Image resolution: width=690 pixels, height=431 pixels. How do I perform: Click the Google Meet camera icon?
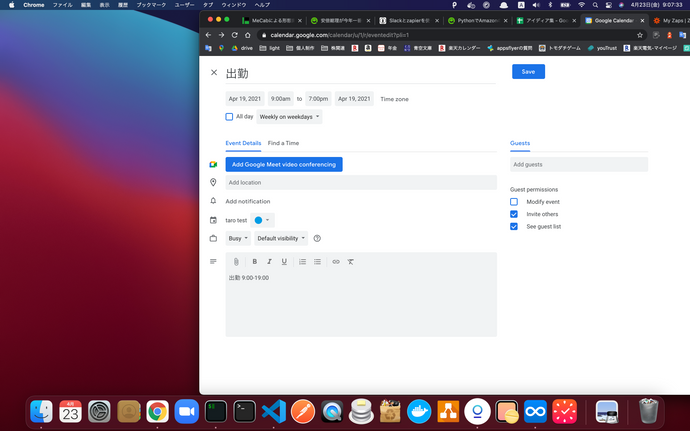[213, 164]
